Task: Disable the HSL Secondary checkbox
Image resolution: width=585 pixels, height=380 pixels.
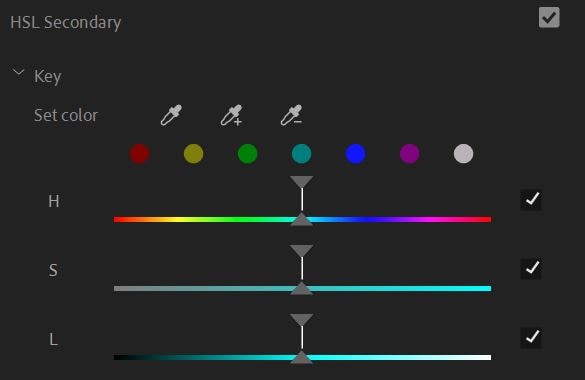Action: click(549, 18)
